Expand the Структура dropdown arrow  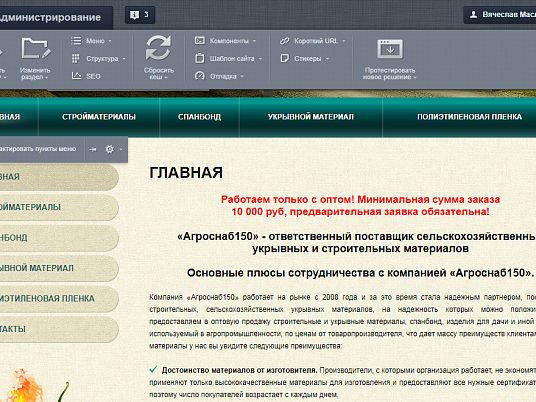click(124, 59)
